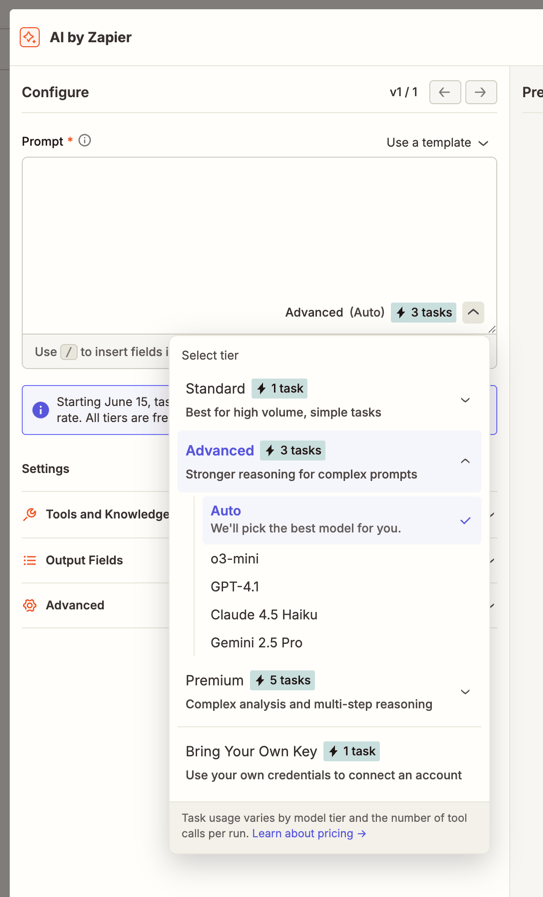Click the Configure heading
The height and width of the screenshot is (897, 543).
click(56, 92)
